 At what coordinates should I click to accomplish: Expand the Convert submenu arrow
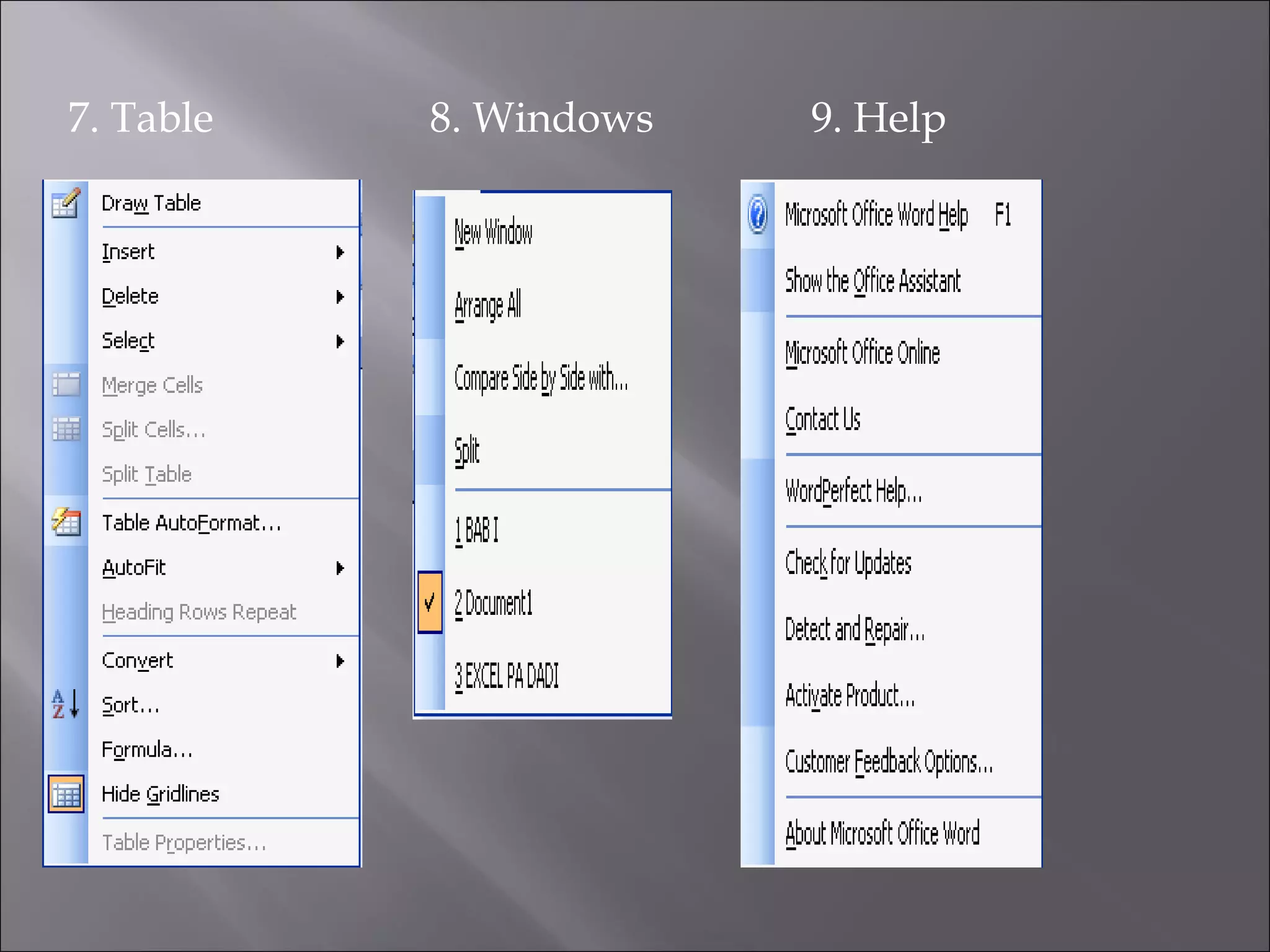[x=340, y=661]
